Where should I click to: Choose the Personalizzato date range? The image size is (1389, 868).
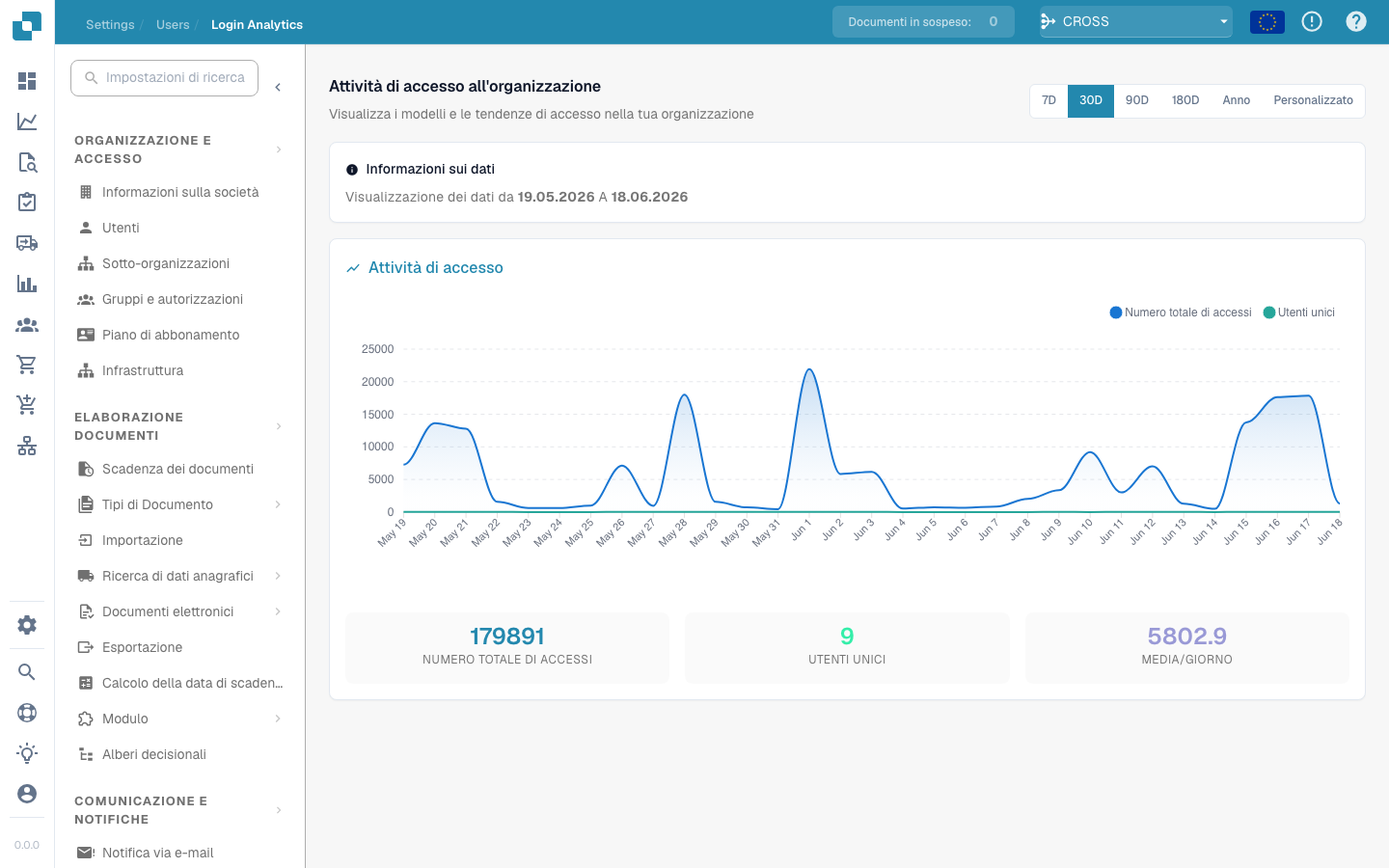click(1313, 100)
